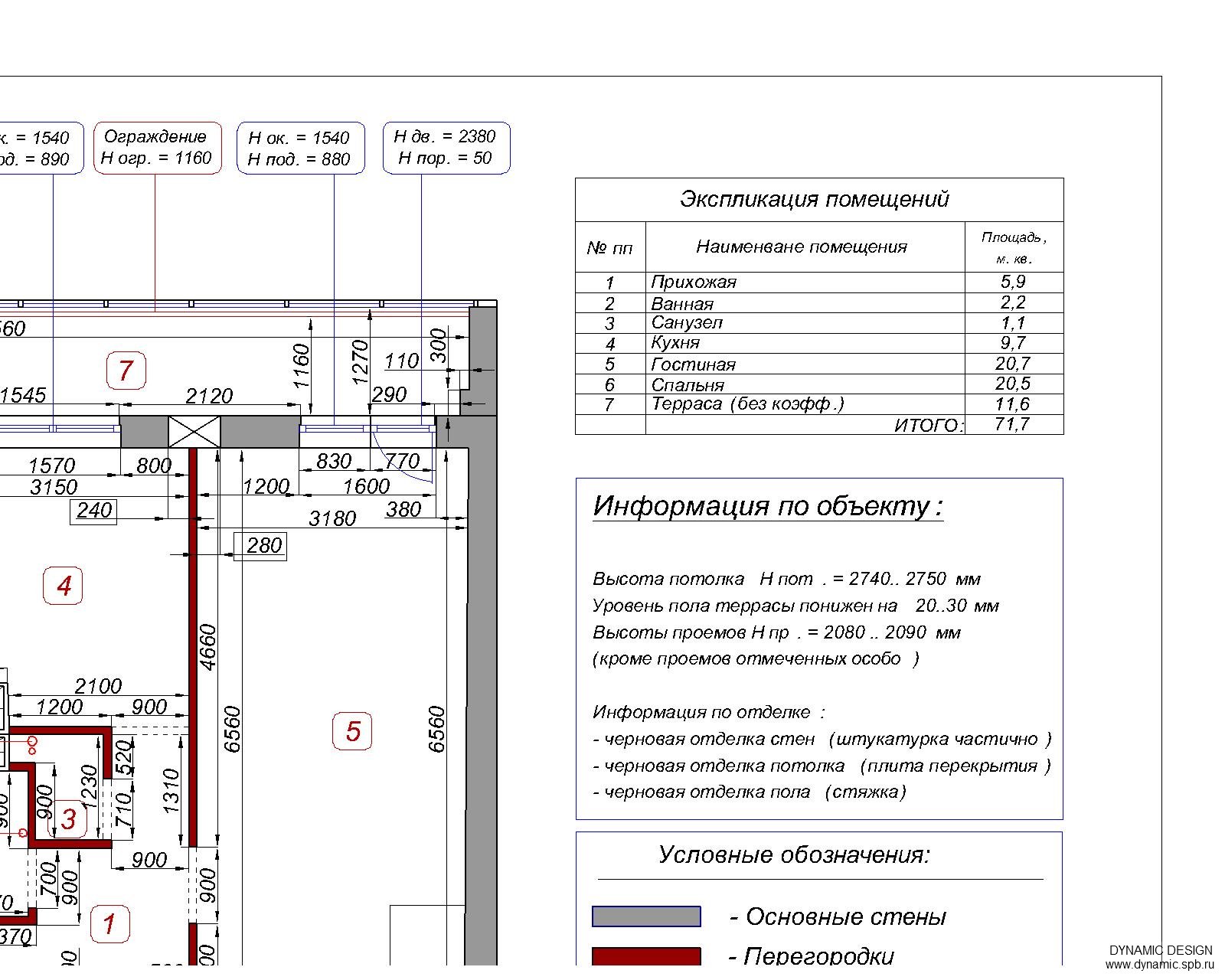Click the boxed dimension 240

coord(94,511)
